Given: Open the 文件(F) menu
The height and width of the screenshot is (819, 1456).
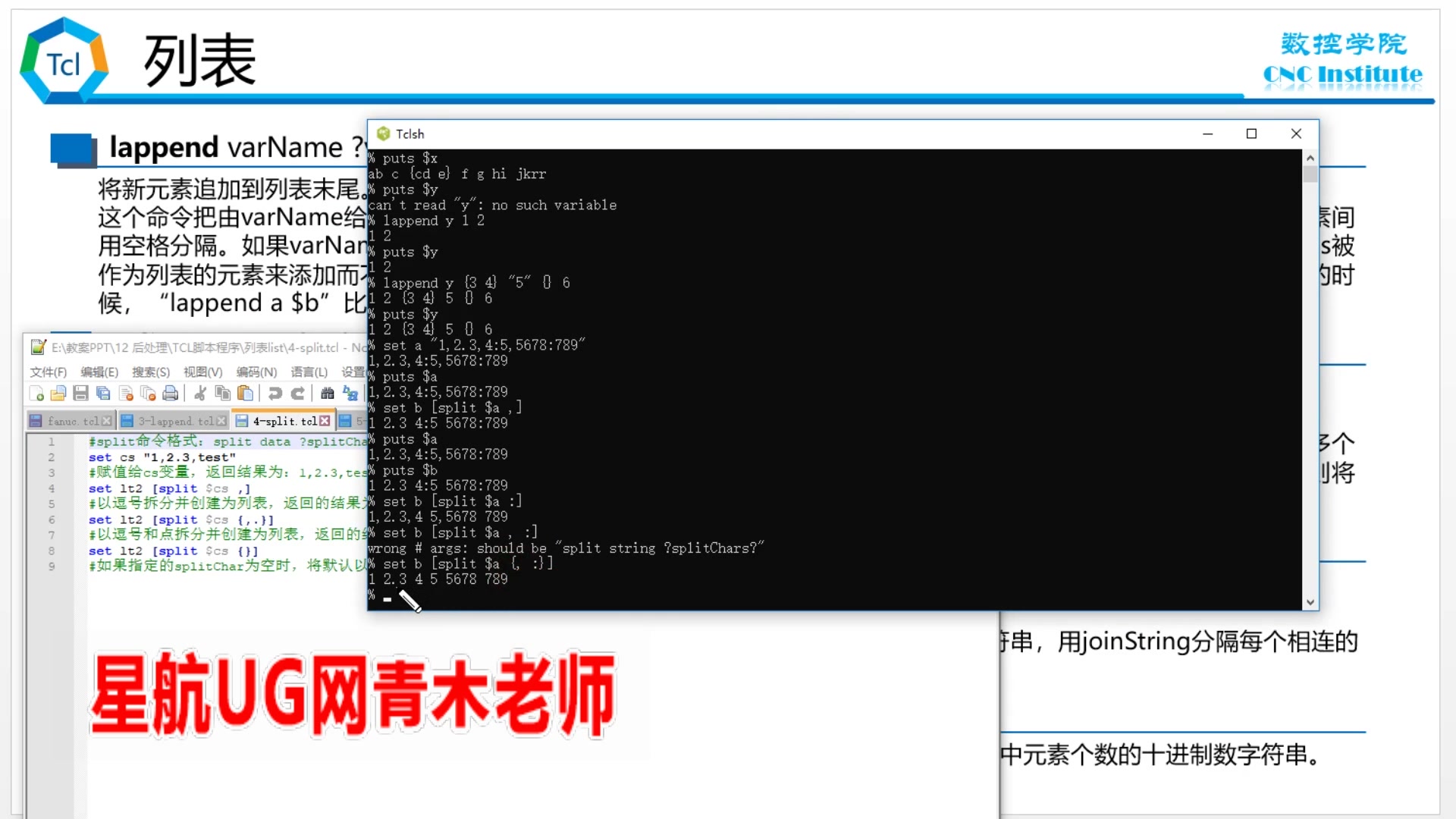Looking at the screenshot, I should [x=49, y=372].
